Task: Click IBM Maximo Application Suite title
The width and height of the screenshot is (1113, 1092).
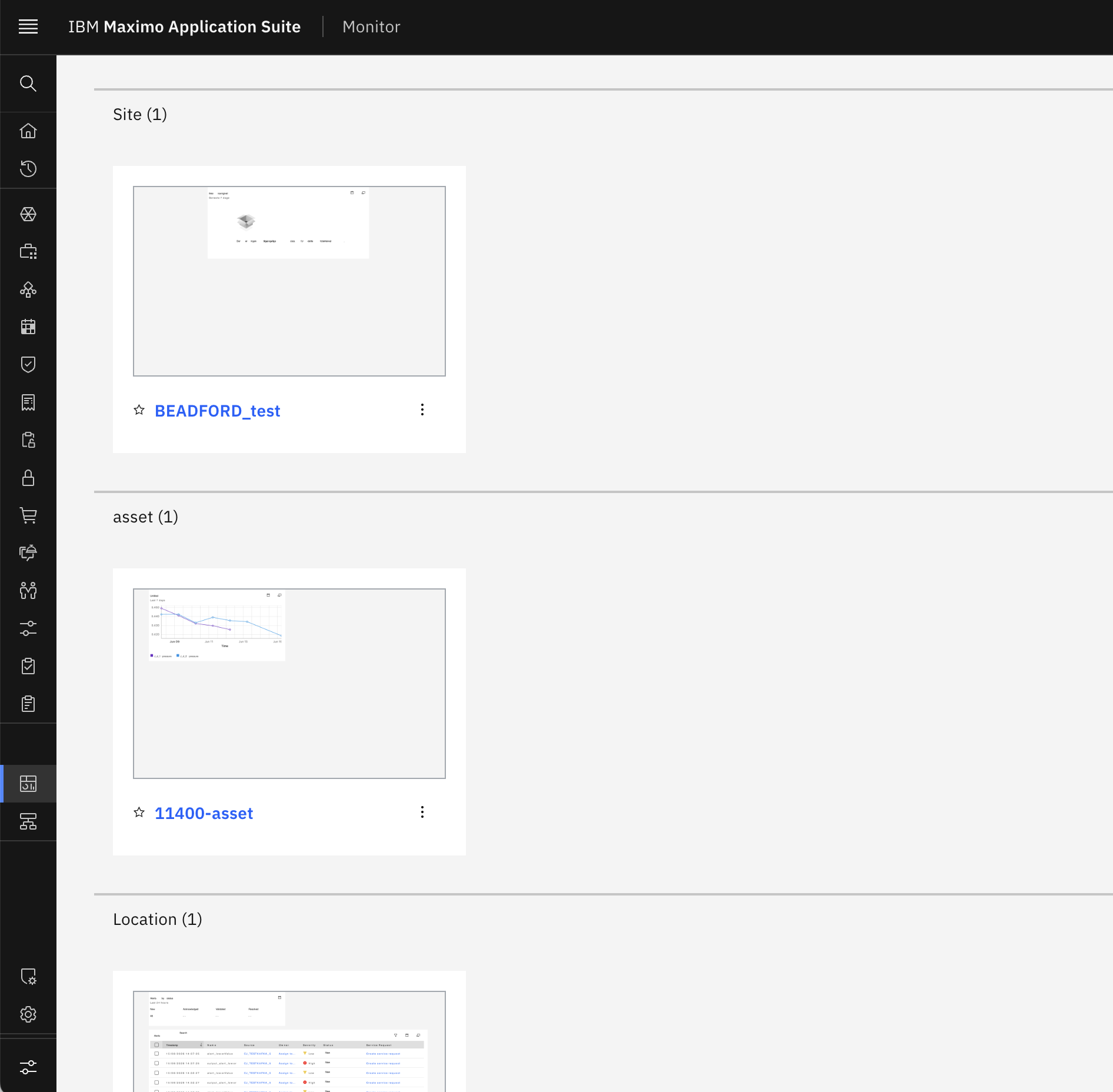Action: tap(184, 26)
